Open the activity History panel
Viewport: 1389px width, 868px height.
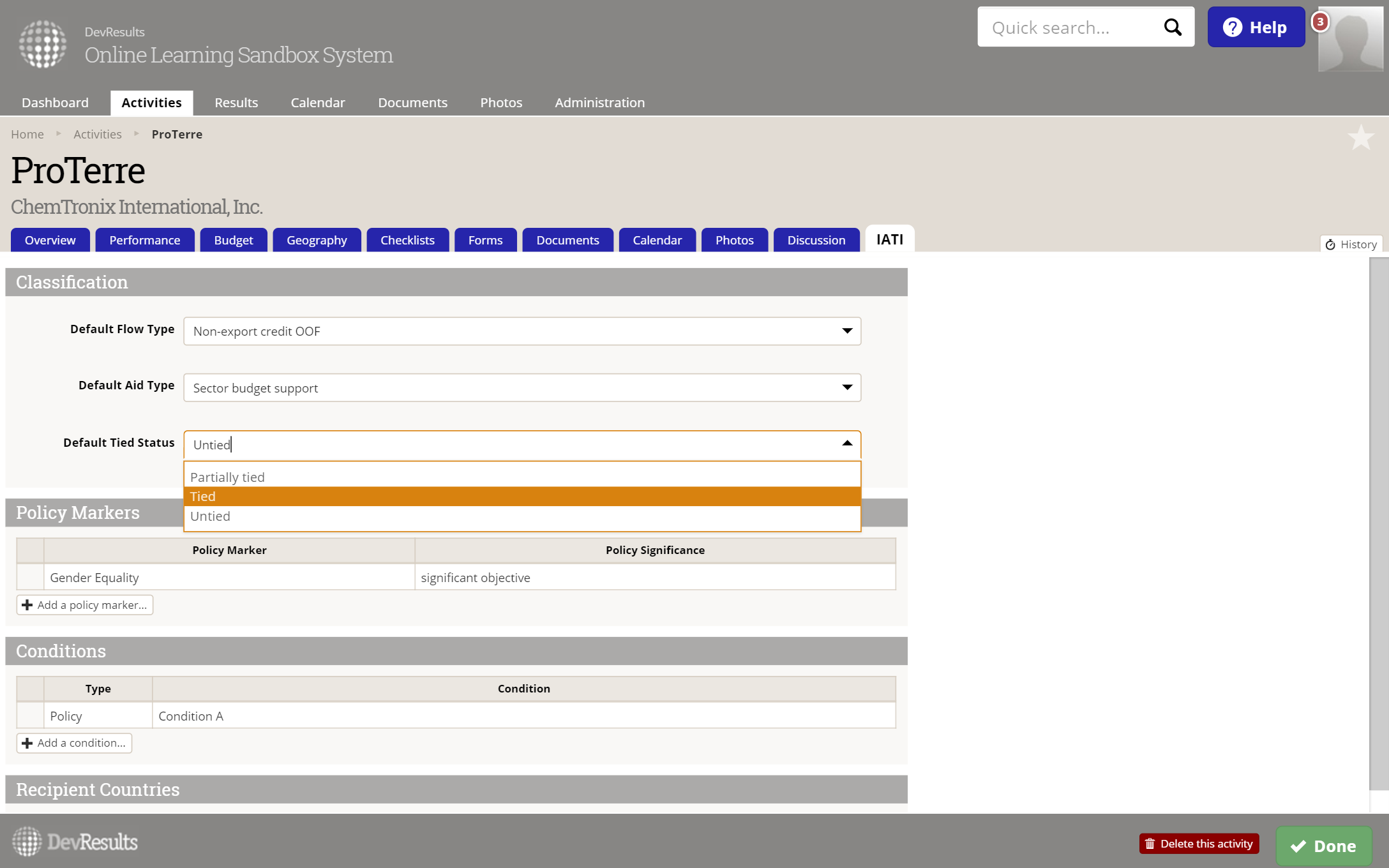pyautogui.click(x=1351, y=244)
